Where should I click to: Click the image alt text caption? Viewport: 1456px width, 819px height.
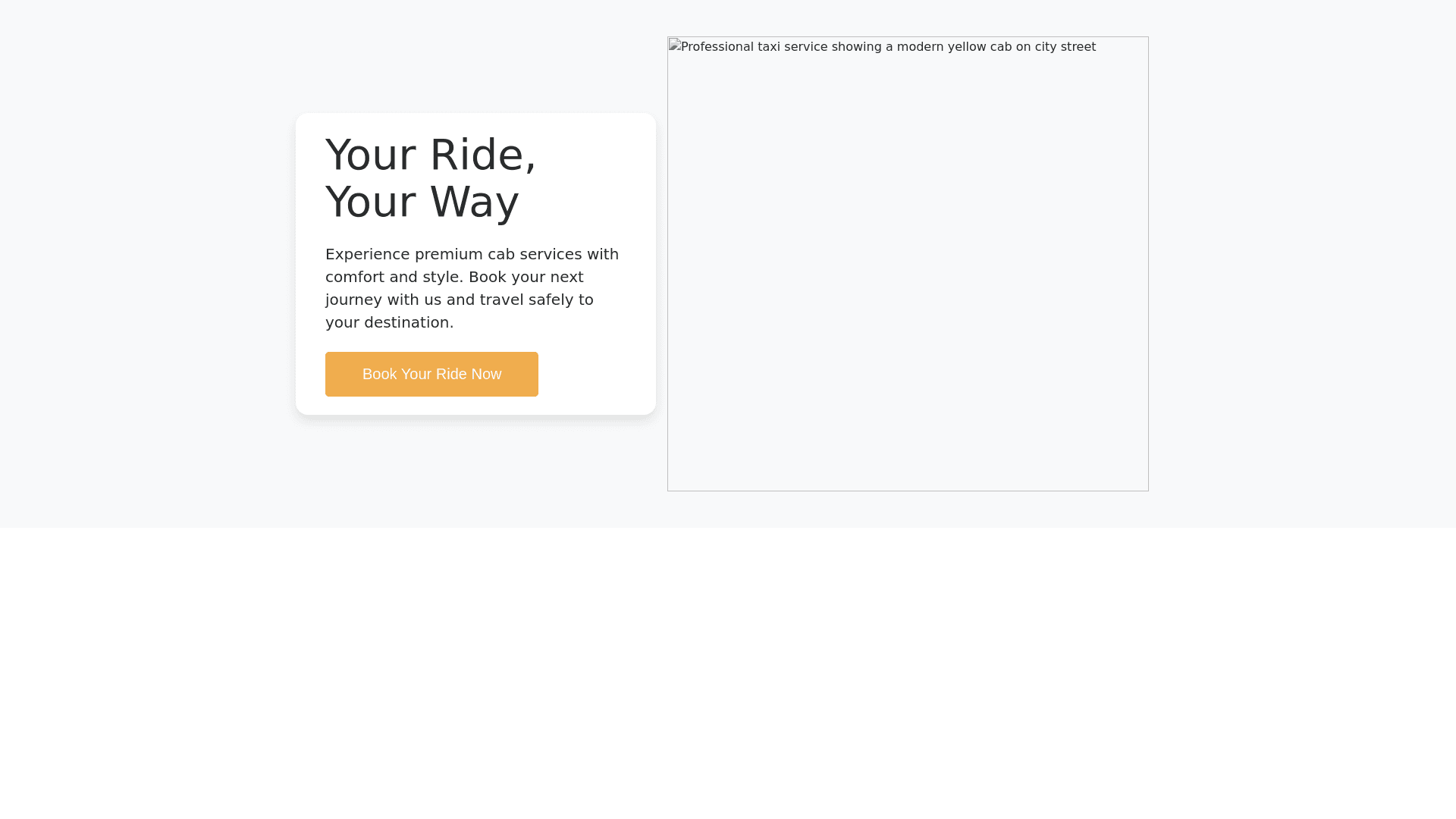888,47
